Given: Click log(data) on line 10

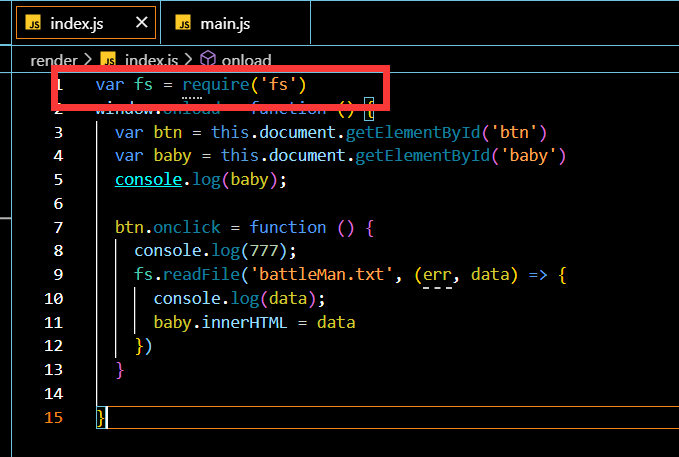Looking at the screenshot, I should [x=273, y=298].
